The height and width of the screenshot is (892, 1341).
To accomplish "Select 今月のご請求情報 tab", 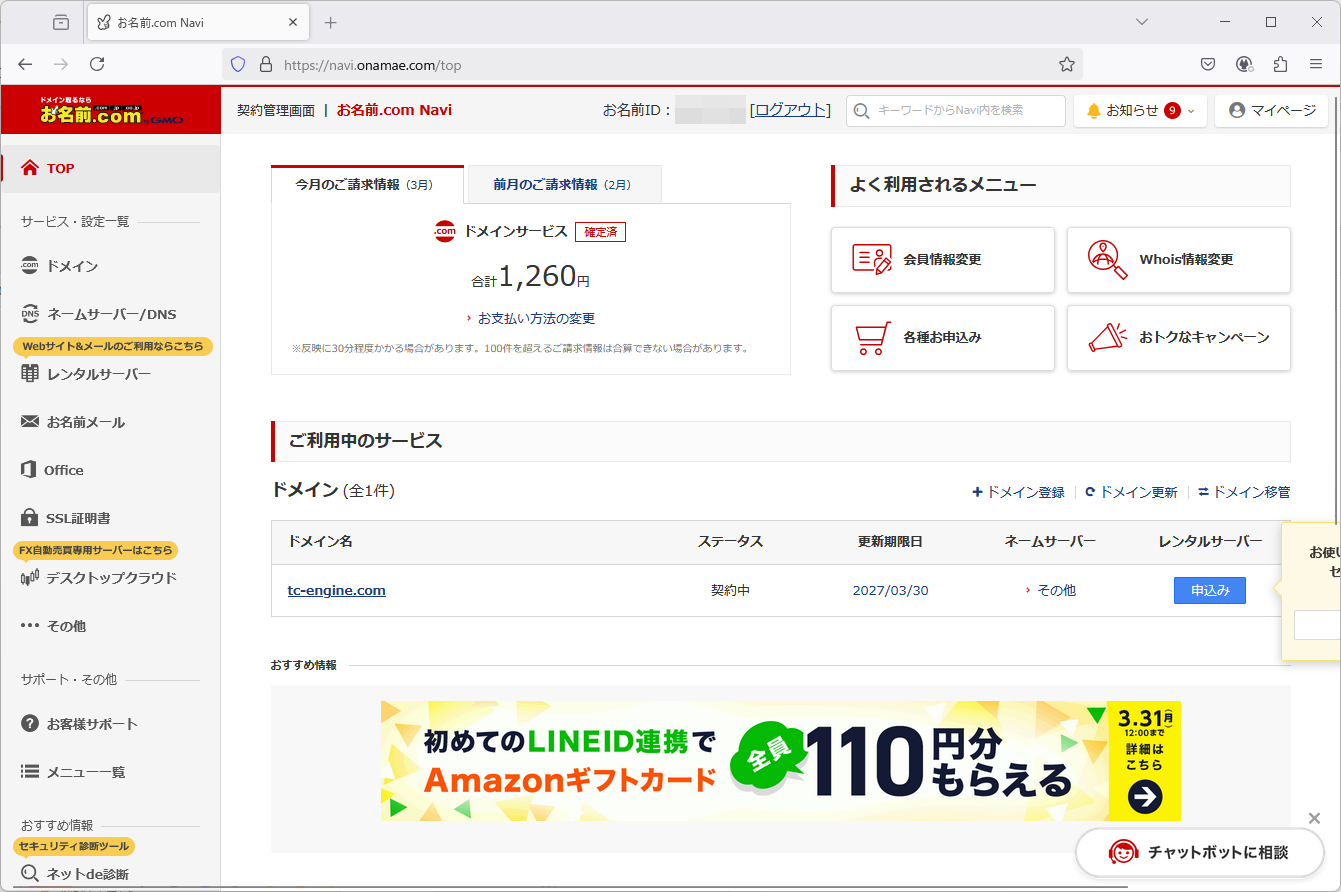I will pyautogui.click(x=366, y=184).
